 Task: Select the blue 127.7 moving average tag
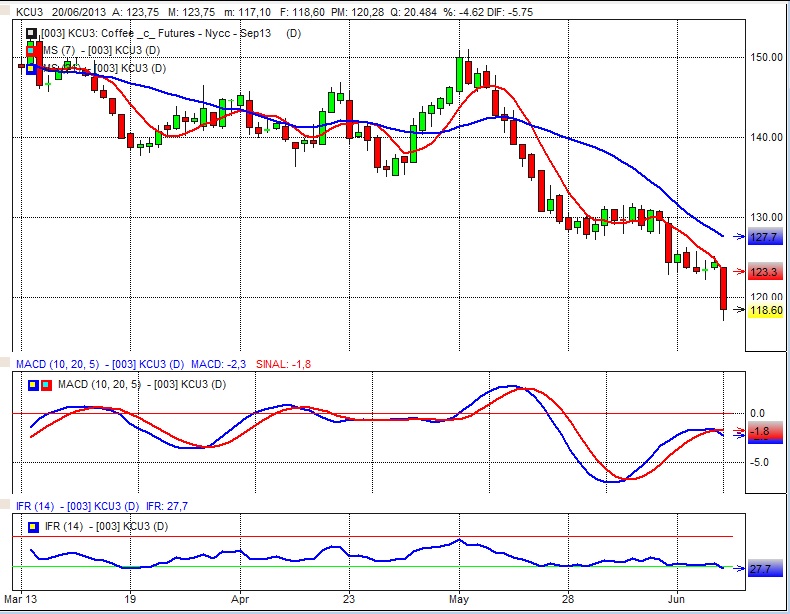point(764,238)
